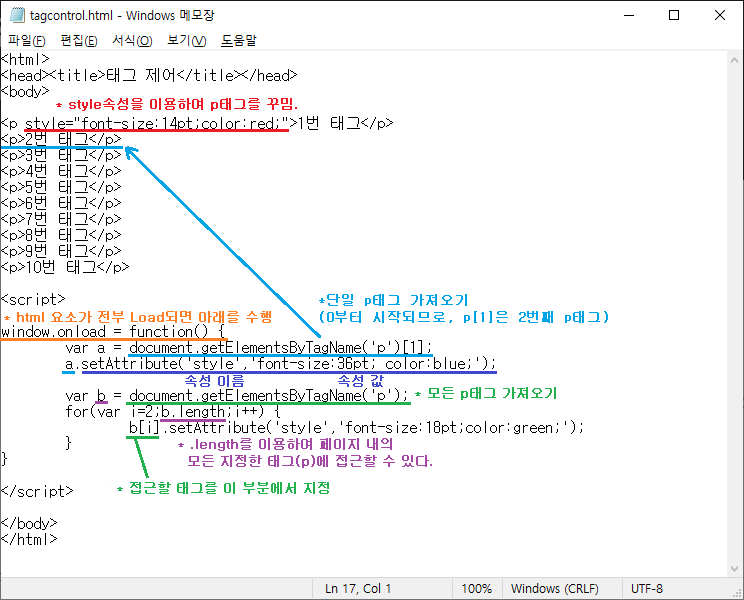Click the vertical scrollbar track
The height and width of the screenshot is (600, 744).
pyautogui.click(x=735, y=314)
